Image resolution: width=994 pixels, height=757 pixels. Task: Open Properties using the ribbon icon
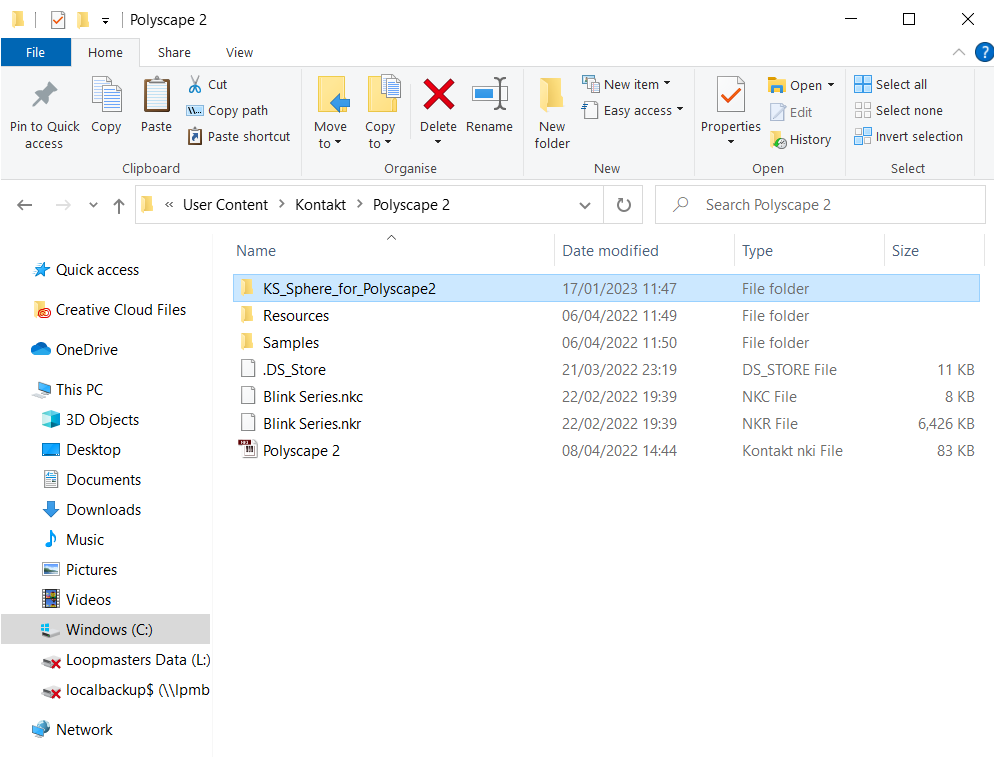730,96
